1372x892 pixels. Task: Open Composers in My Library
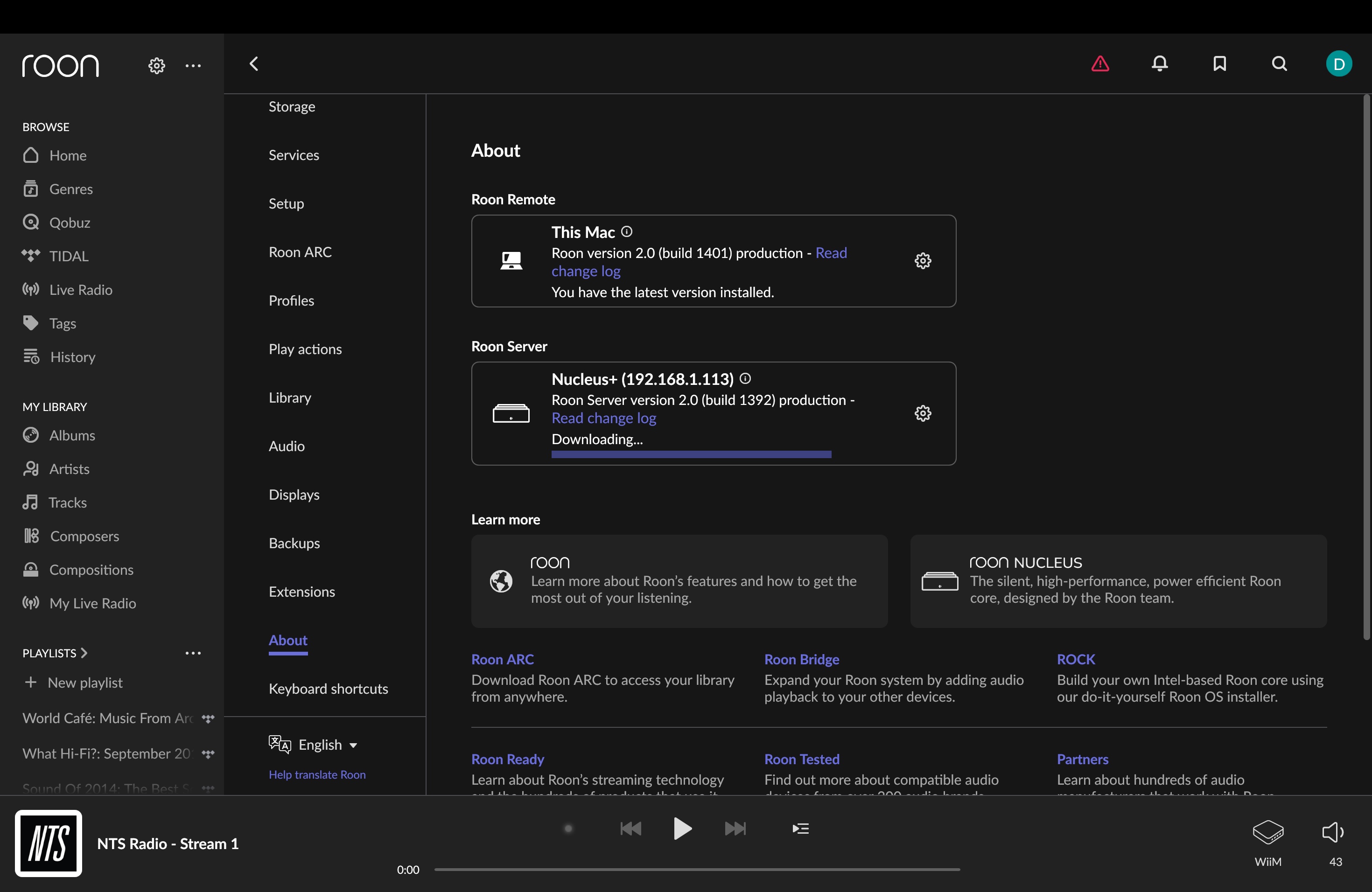click(x=71, y=536)
